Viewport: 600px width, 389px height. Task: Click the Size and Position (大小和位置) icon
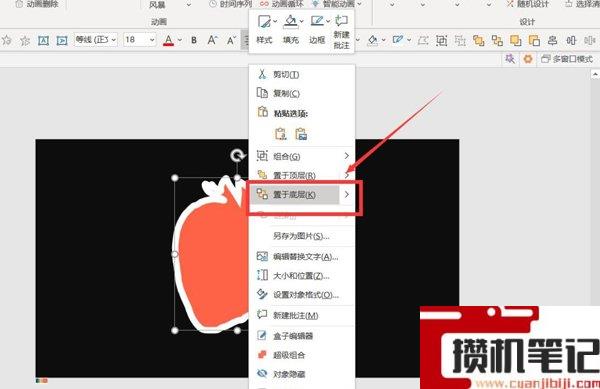[262, 275]
